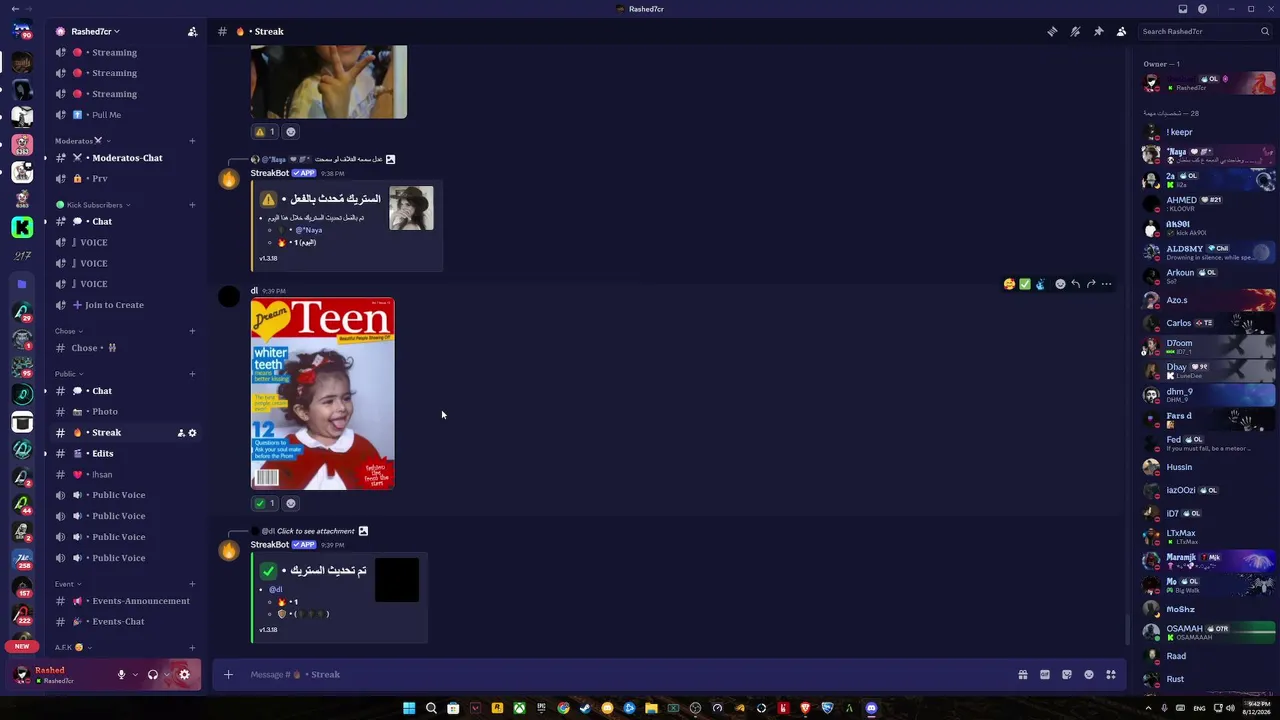This screenshot has height=720, width=1280.
Task: Click the @Naya mention in StreakBot embed
Action: click(x=309, y=230)
